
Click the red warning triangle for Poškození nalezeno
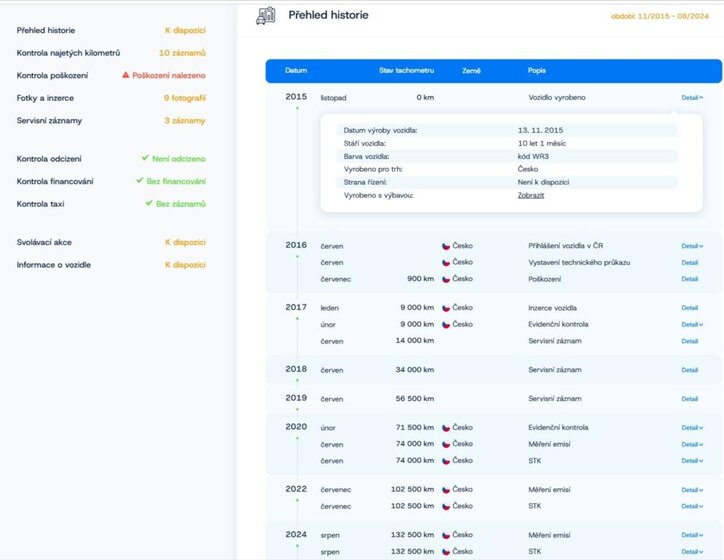tap(126, 75)
